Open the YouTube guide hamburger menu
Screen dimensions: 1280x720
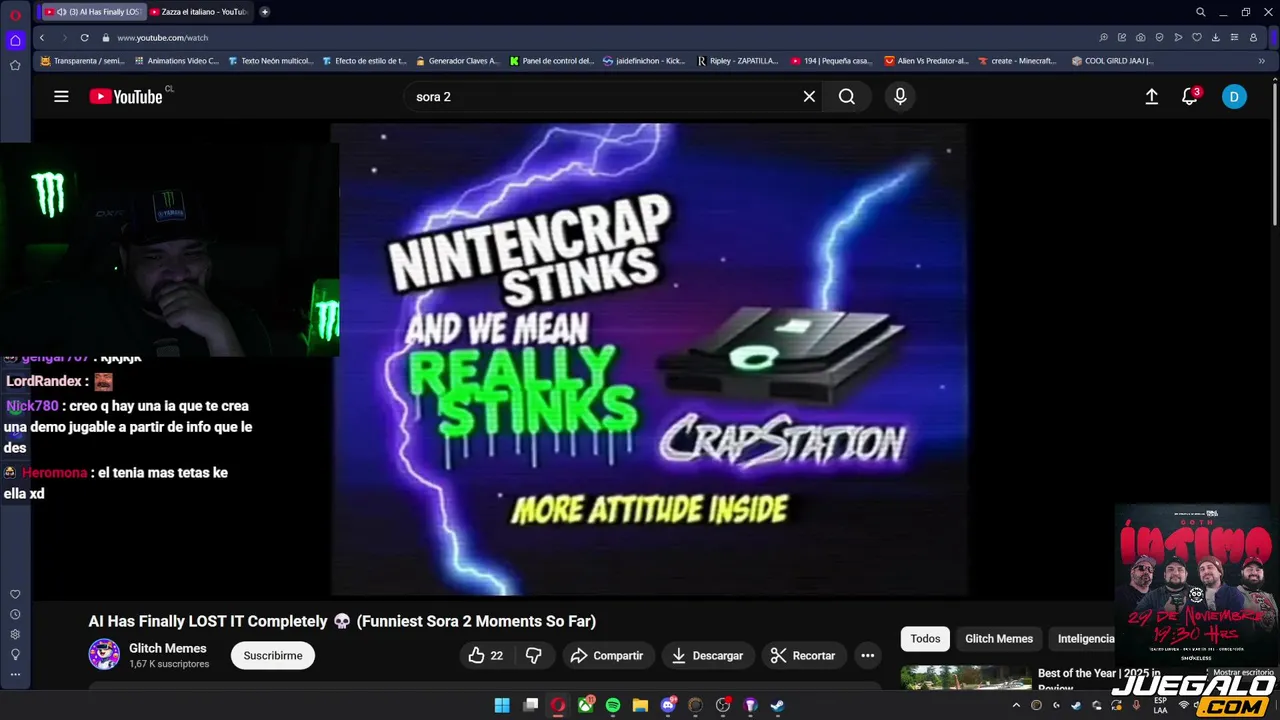click(x=61, y=97)
